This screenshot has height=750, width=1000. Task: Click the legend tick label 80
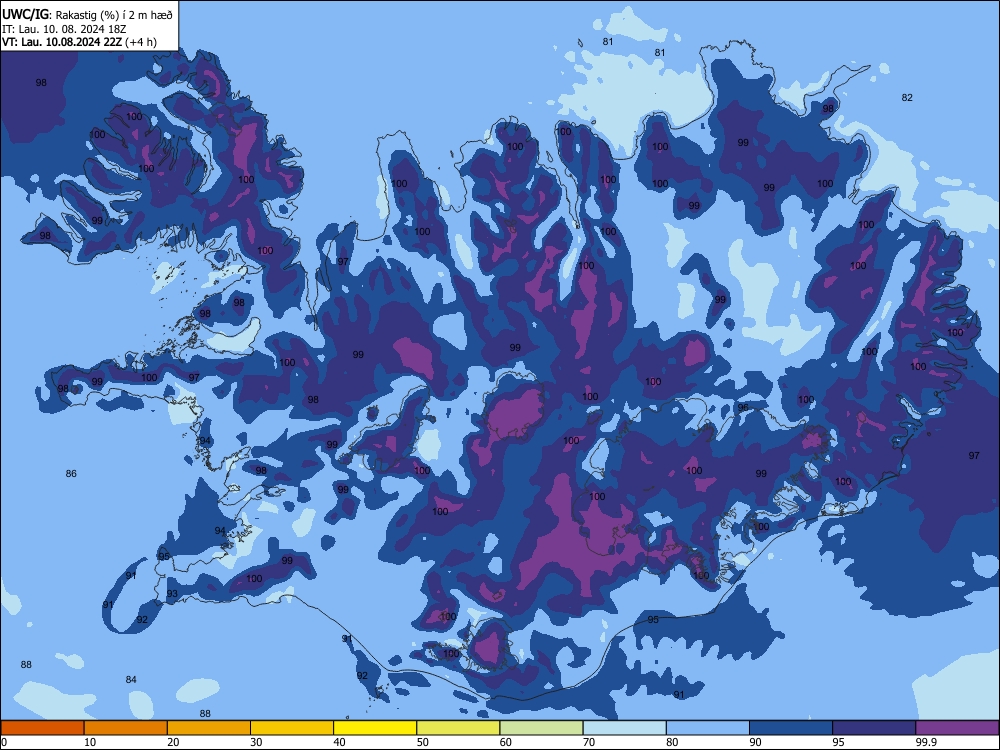click(672, 742)
